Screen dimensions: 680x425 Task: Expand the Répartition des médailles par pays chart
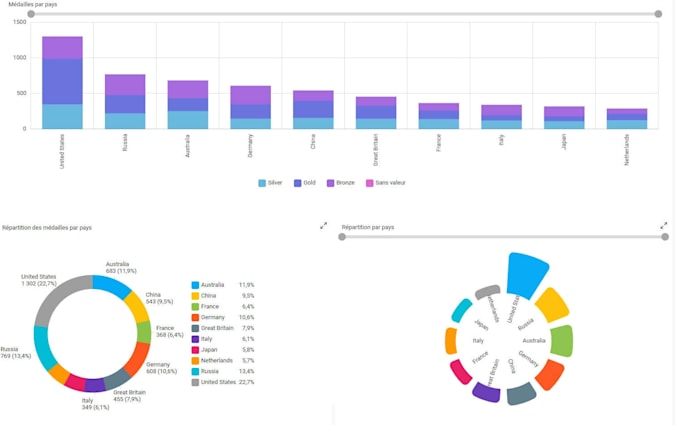[324, 226]
